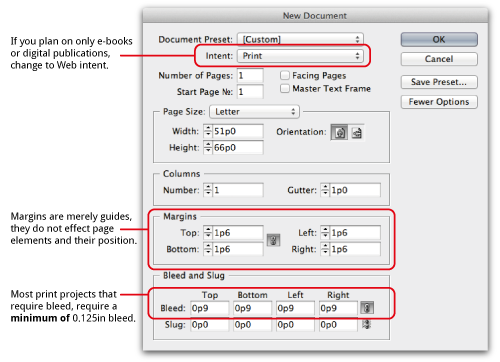The height and width of the screenshot is (362, 500).
Task: Click the Bleed Top input field
Action: [210, 308]
